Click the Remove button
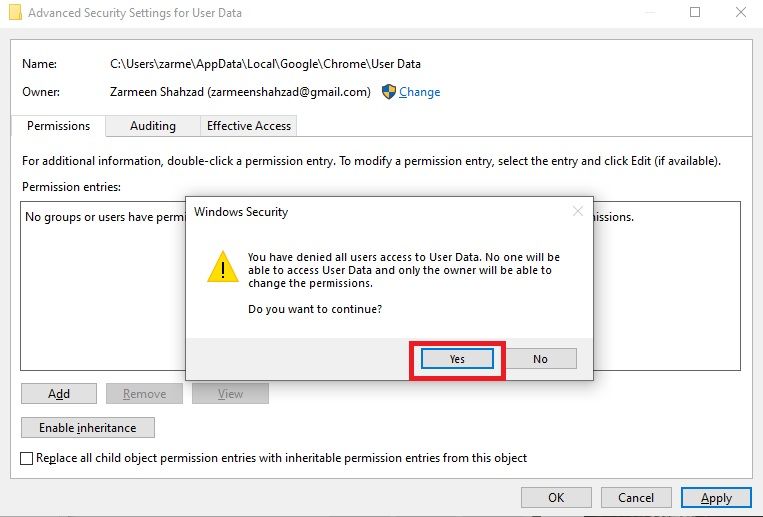The height and width of the screenshot is (517, 763). pyautogui.click(x=144, y=394)
